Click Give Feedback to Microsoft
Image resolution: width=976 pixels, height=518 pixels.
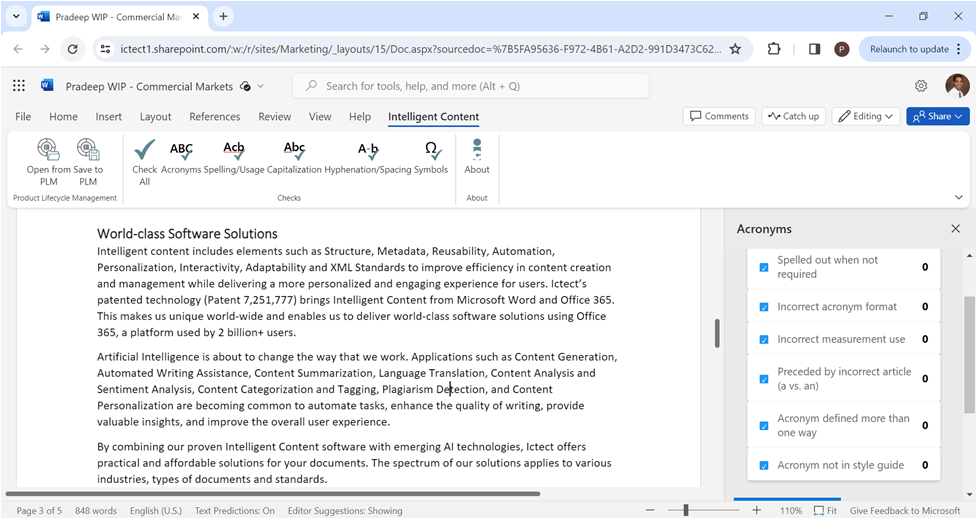coord(905,511)
